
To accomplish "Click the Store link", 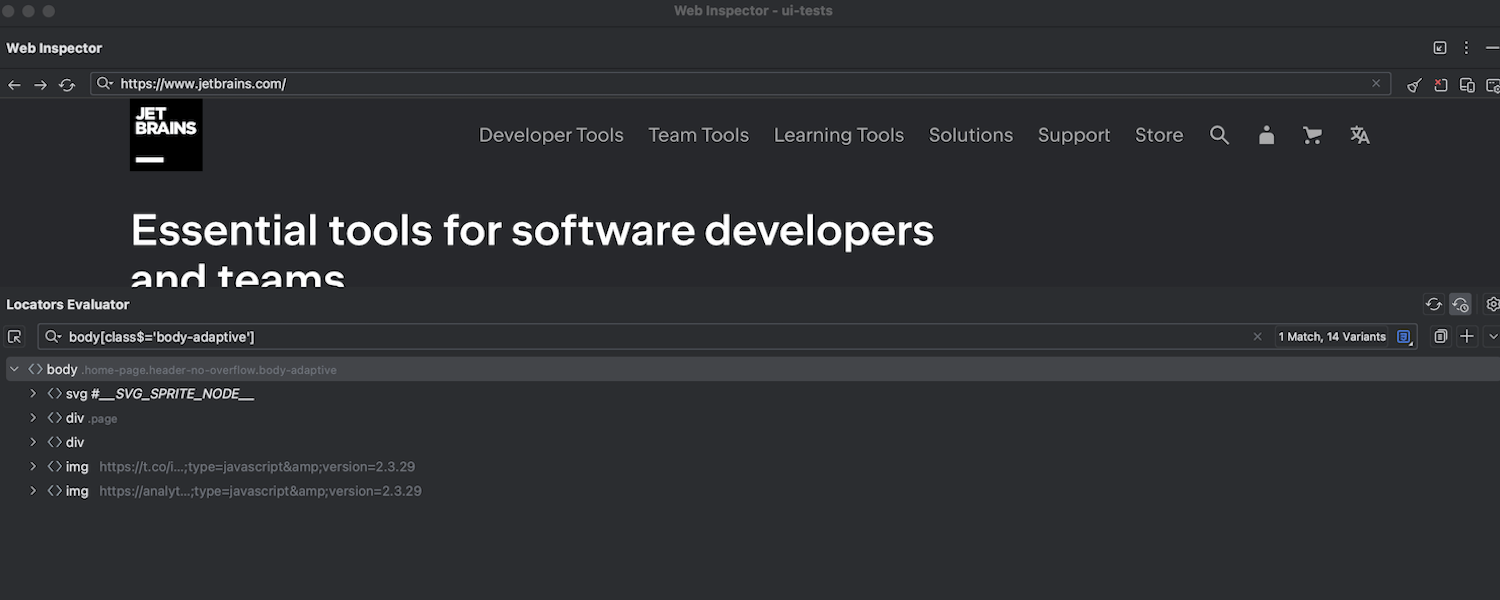I will point(1159,135).
